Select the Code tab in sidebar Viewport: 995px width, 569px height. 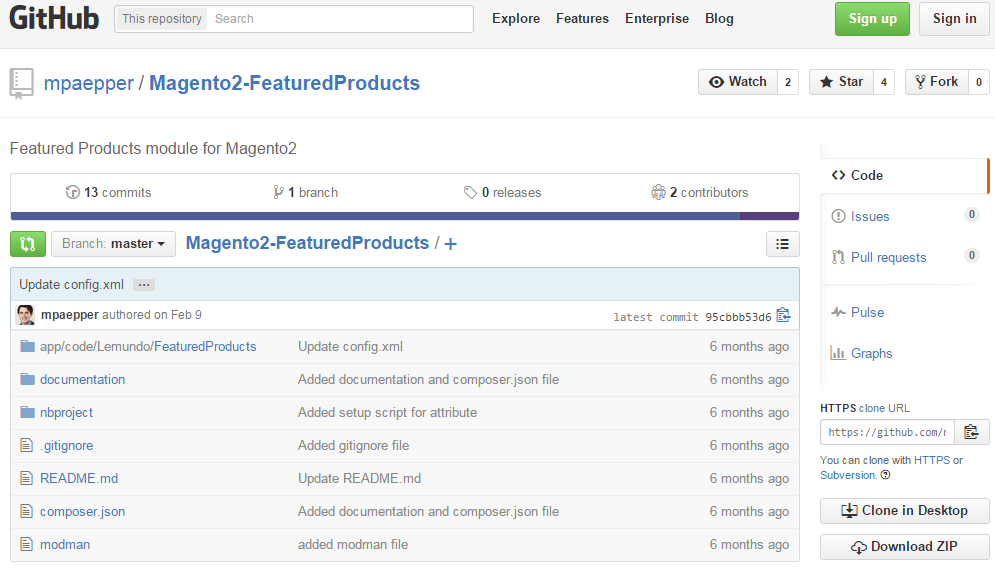click(x=905, y=175)
